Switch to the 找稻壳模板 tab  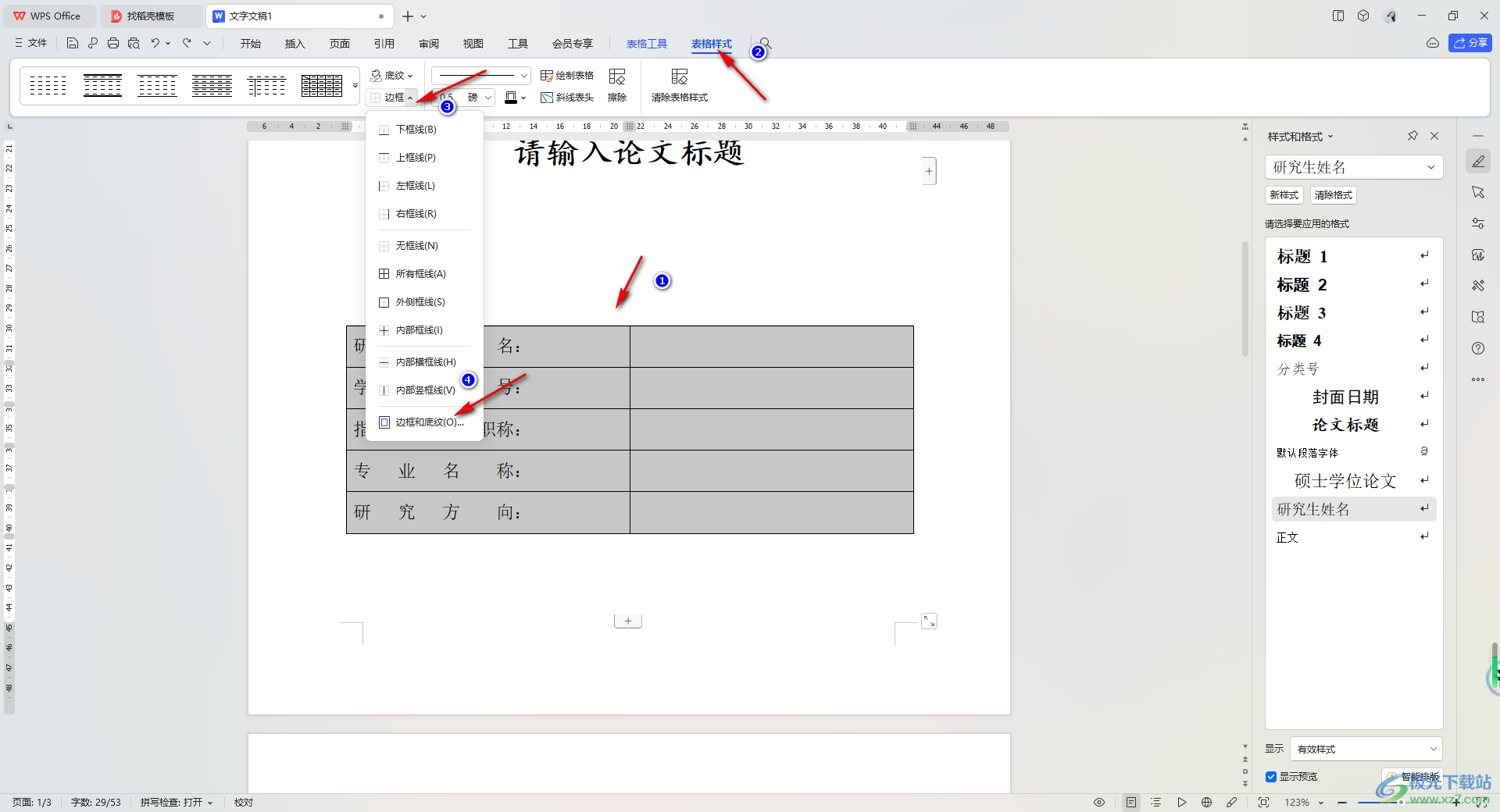[x=150, y=16]
